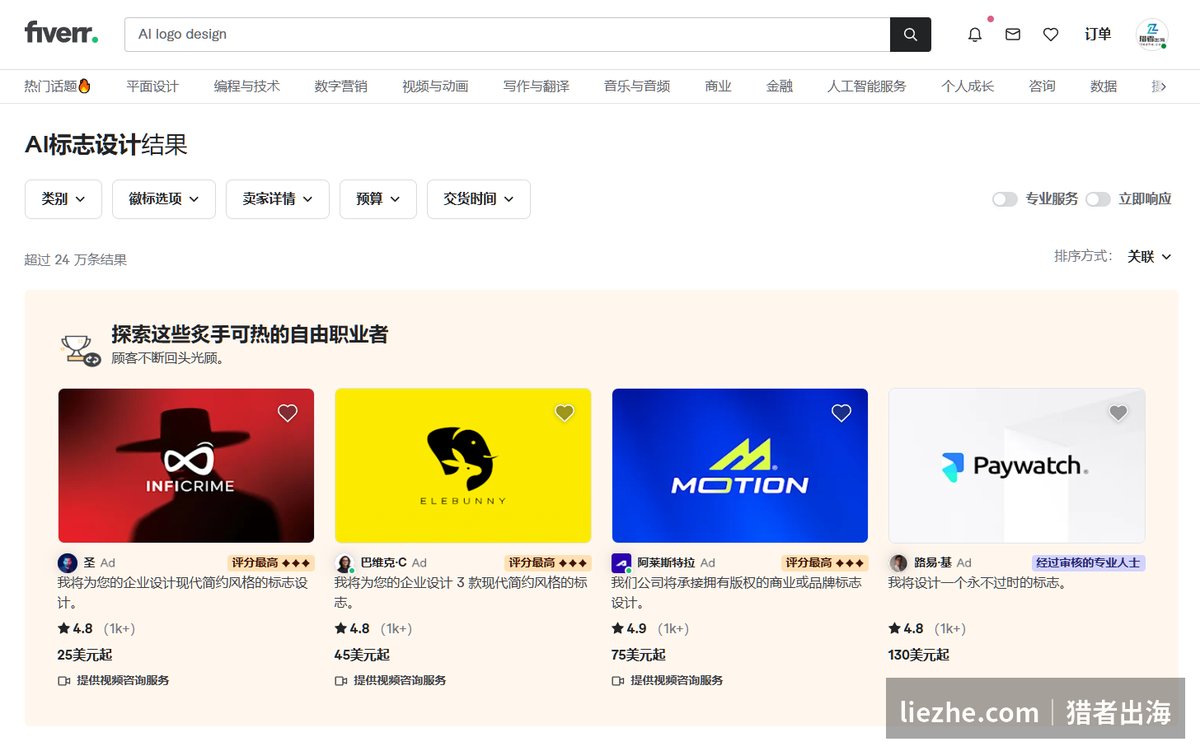
Task: Open the 热门话题 category
Action: point(58,86)
